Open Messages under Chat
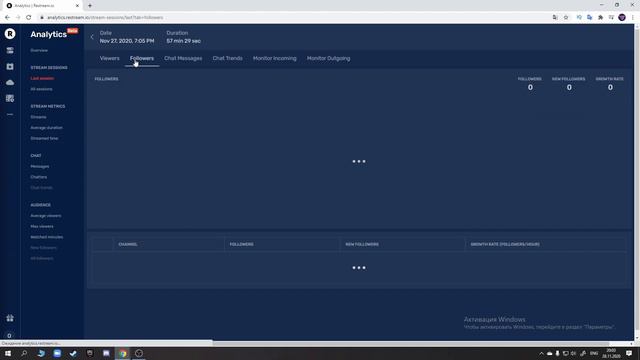The width and height of the screenshot is (640, 360). [40, 167]
